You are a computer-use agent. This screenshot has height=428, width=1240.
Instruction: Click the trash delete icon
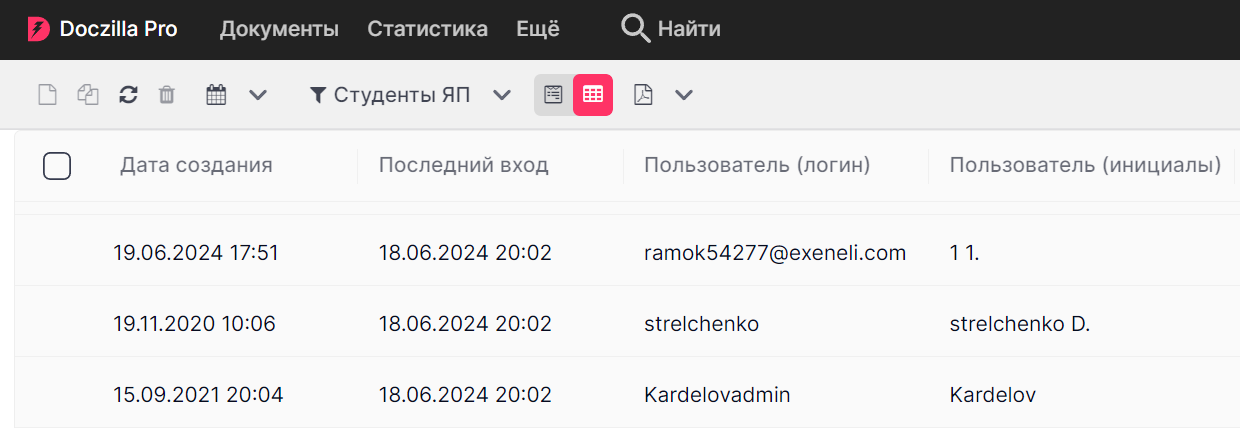(167, 95)
